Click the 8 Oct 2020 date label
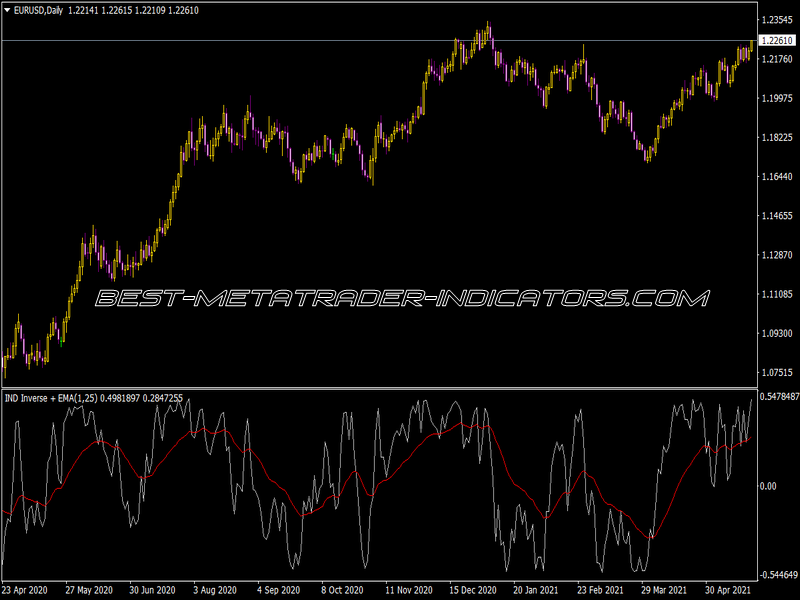Viewport: 800px width, 600px height. tap(342, 590)
